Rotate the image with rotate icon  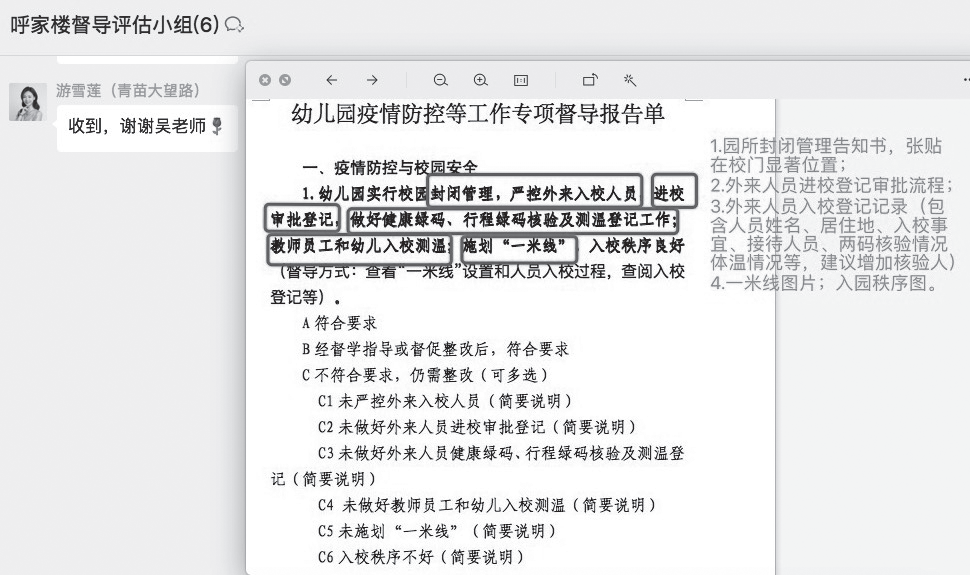click(590, 80)
